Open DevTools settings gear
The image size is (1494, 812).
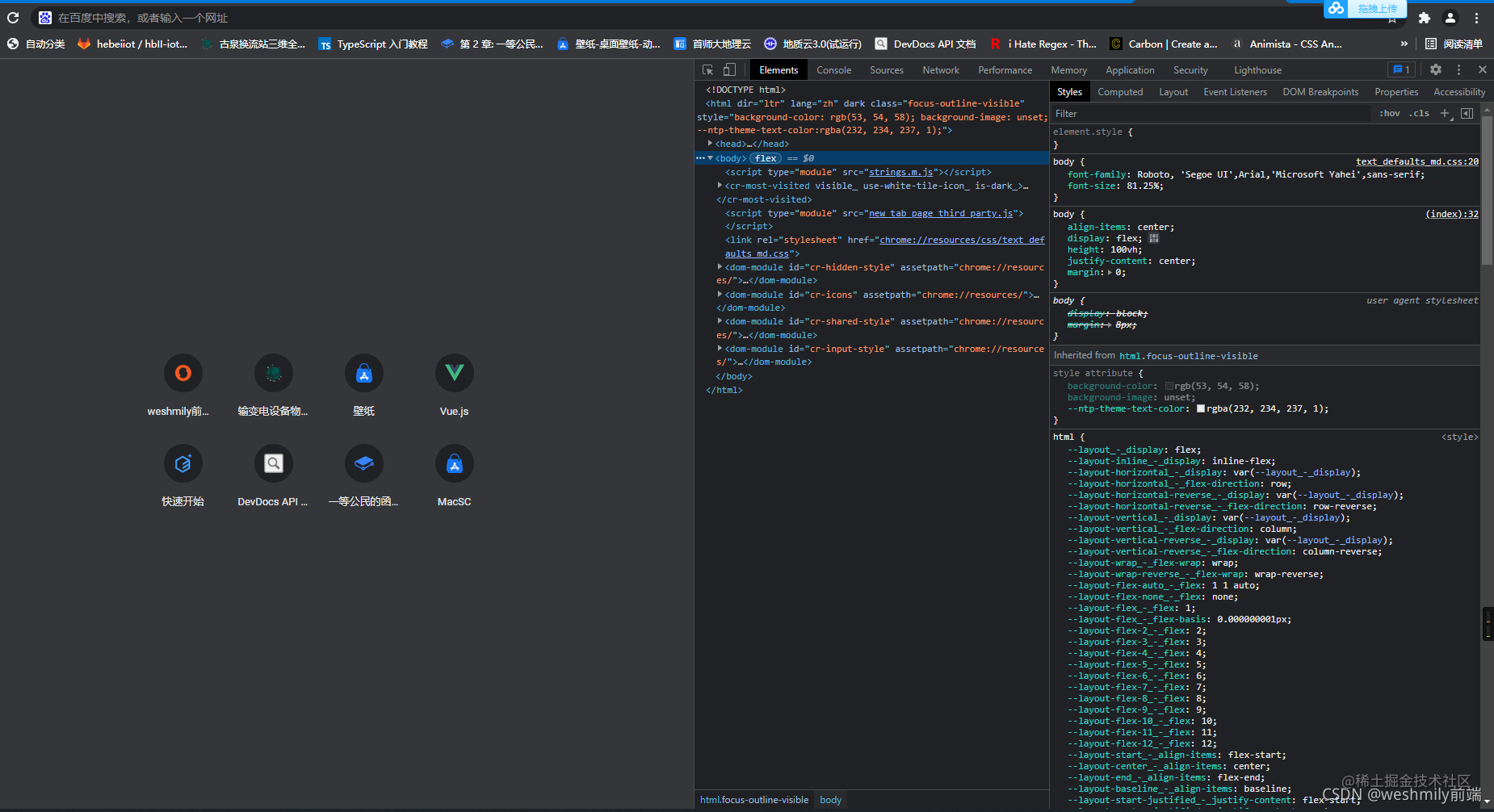pos(1435,70)
